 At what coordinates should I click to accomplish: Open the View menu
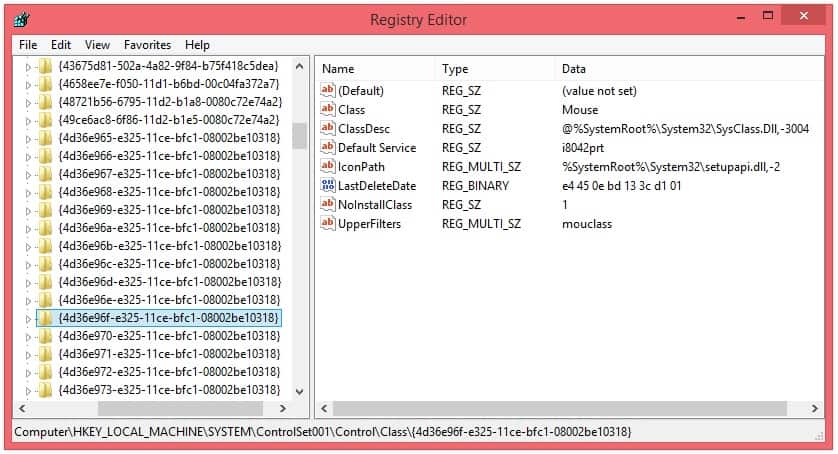coord(97,45)
